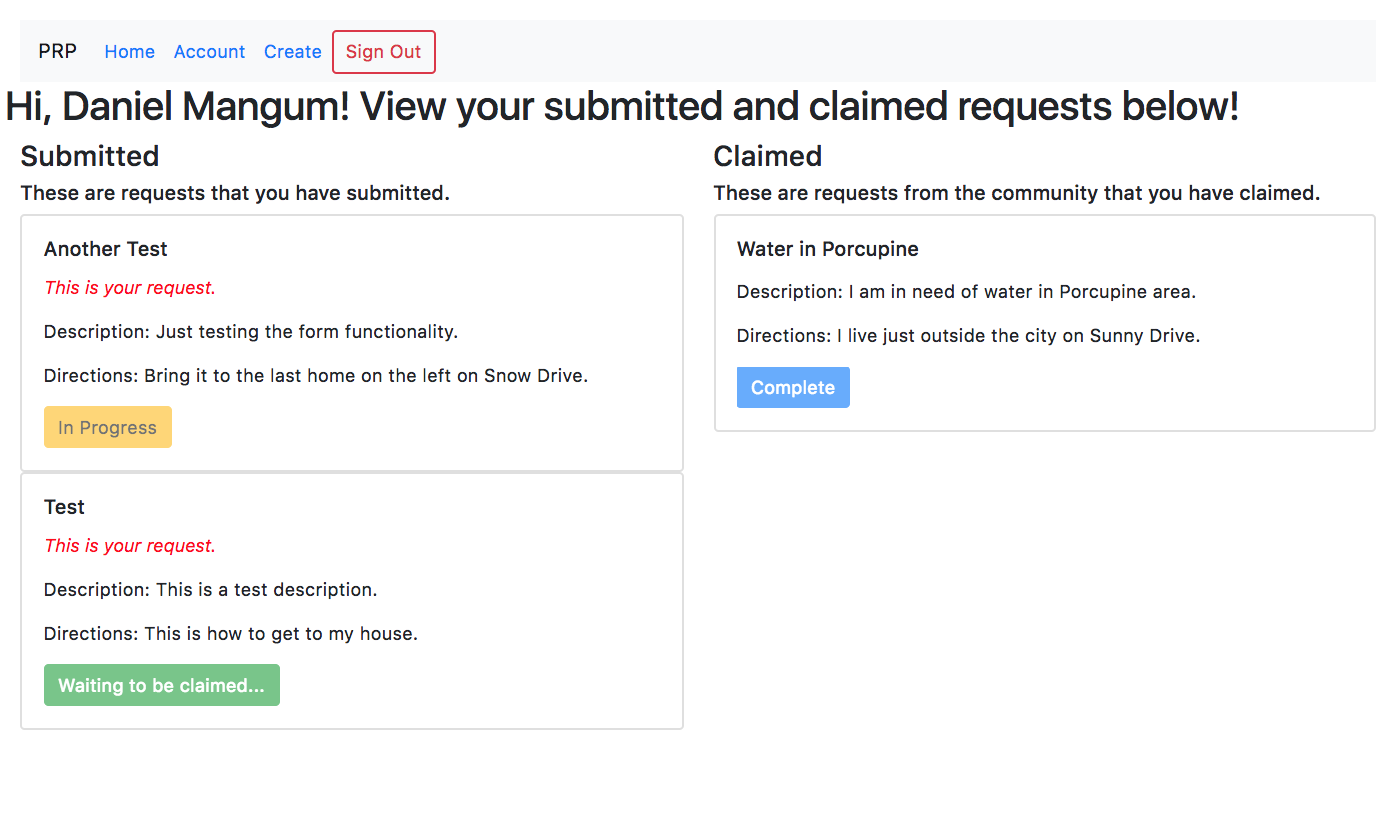
Task: Click the 'This is a test description' text
Action: pos(210,590)
